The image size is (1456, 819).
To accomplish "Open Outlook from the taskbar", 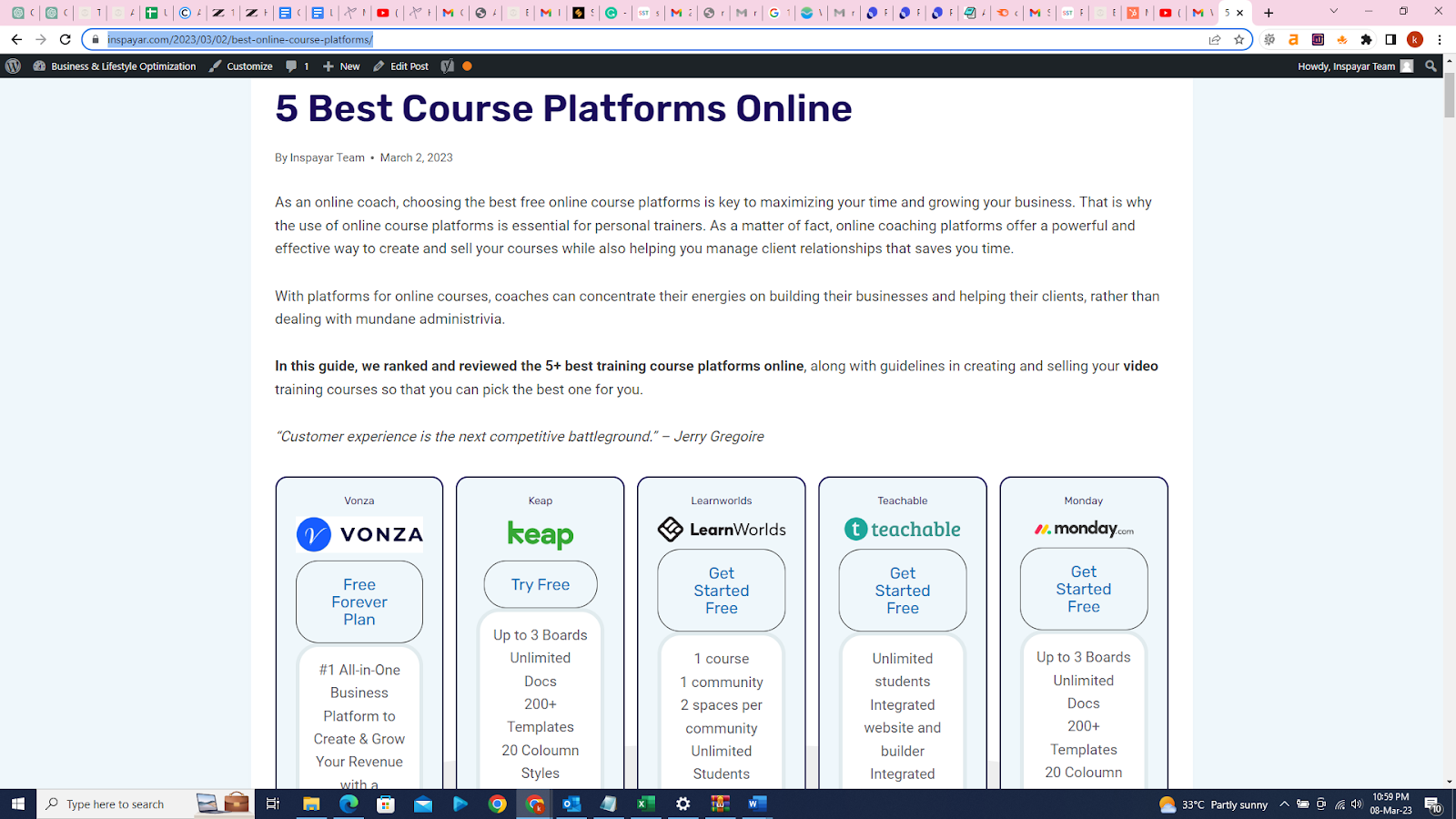I will (x=571, y=804).
